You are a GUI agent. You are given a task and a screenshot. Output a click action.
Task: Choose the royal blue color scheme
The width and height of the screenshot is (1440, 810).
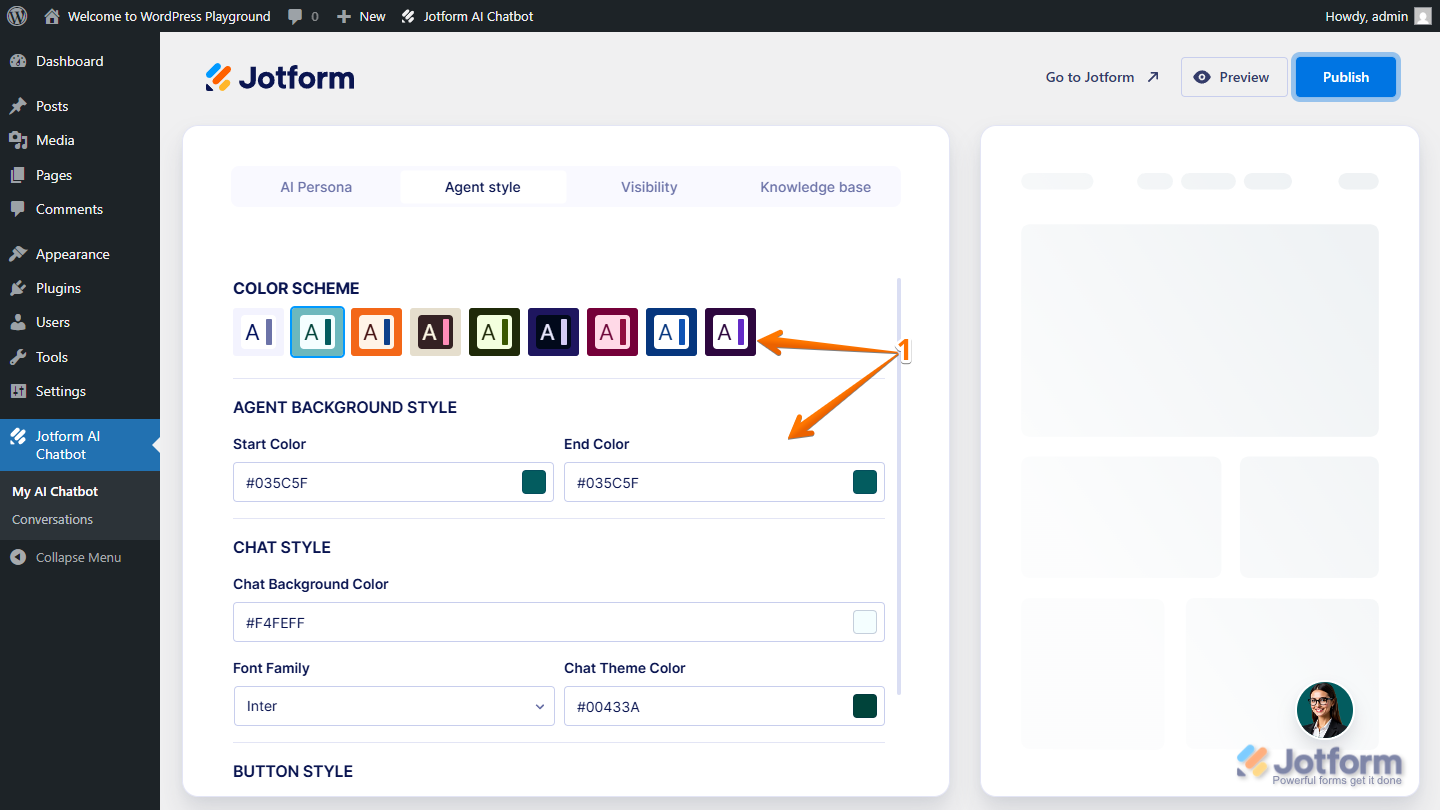[x=672, y=332]
